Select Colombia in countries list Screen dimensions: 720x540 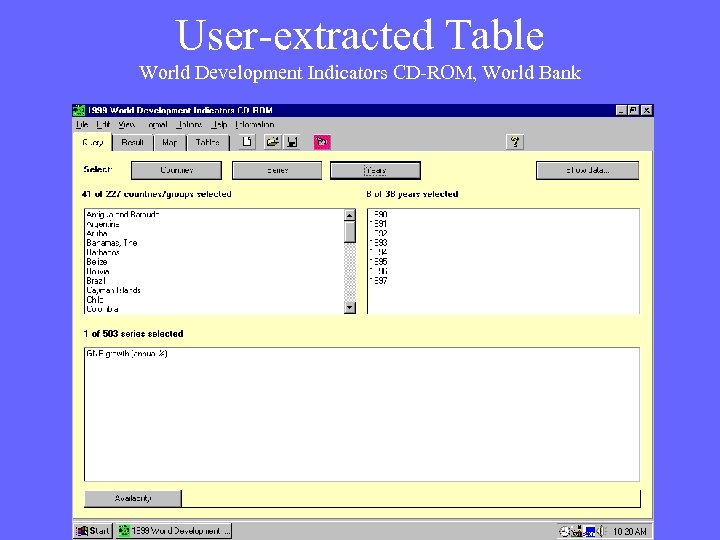102,309
